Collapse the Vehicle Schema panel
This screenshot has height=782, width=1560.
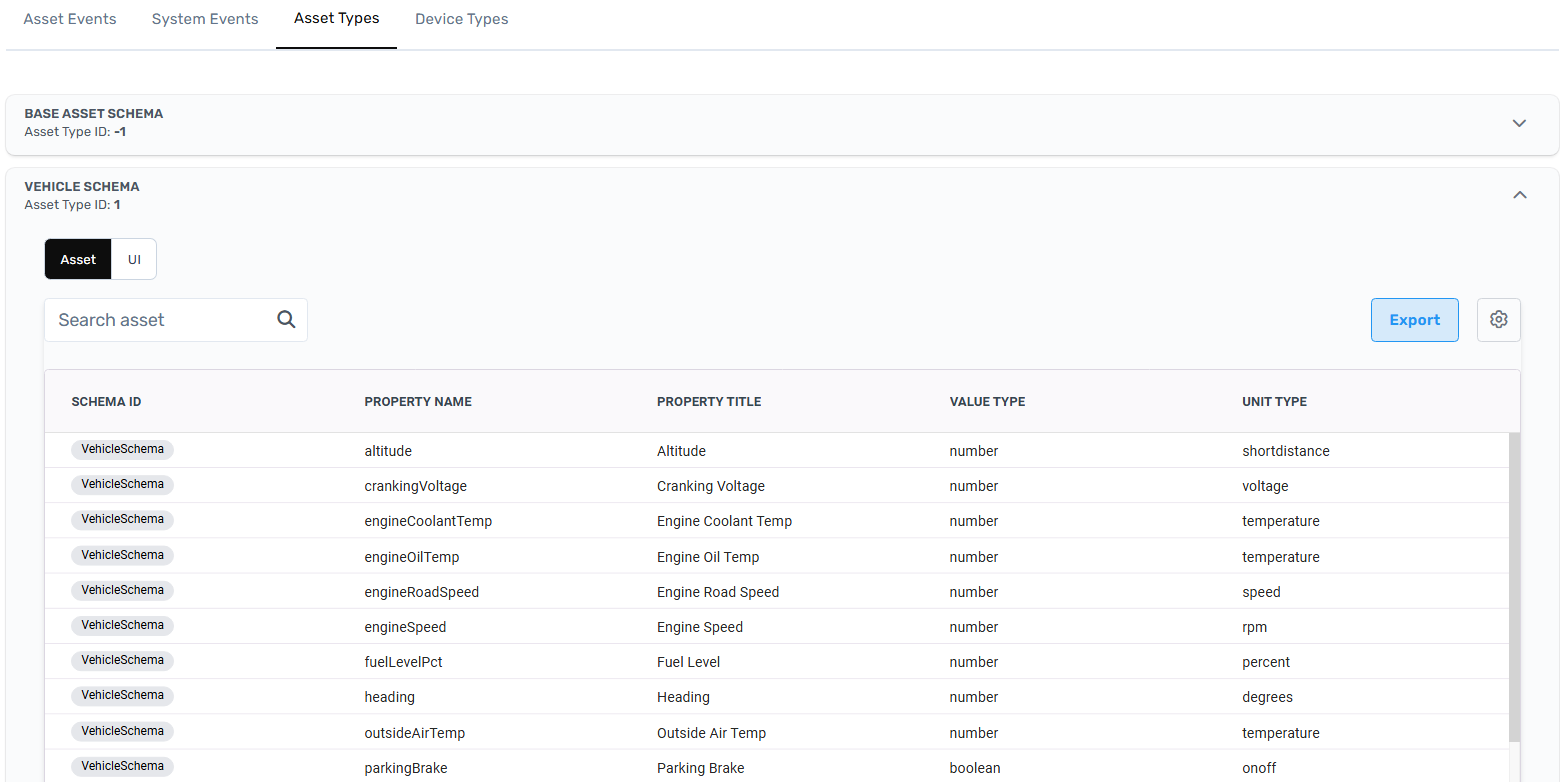pyautogui.click(x=1519, y=195)
